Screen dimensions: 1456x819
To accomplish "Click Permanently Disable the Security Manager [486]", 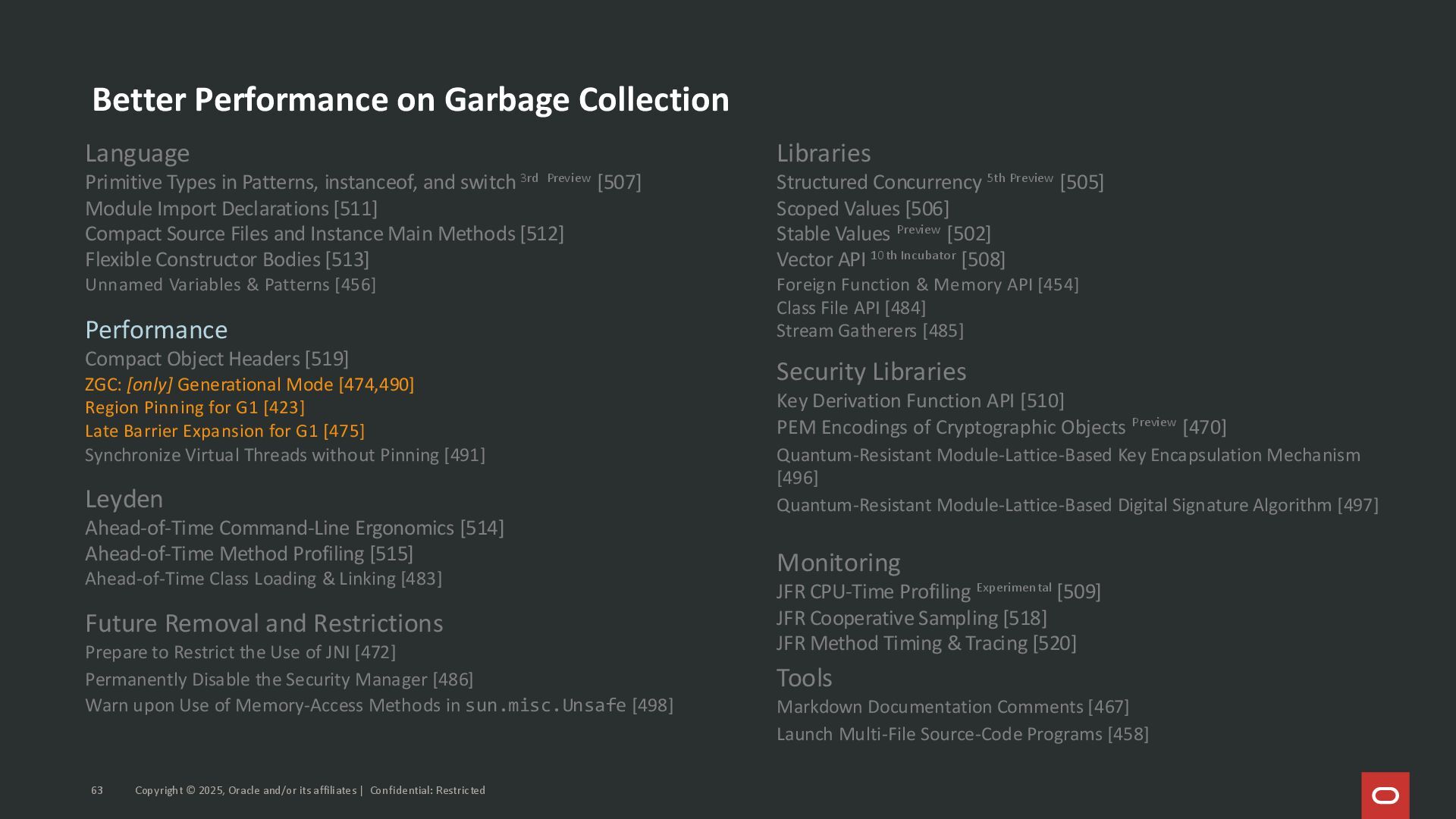I will [279, 679].
